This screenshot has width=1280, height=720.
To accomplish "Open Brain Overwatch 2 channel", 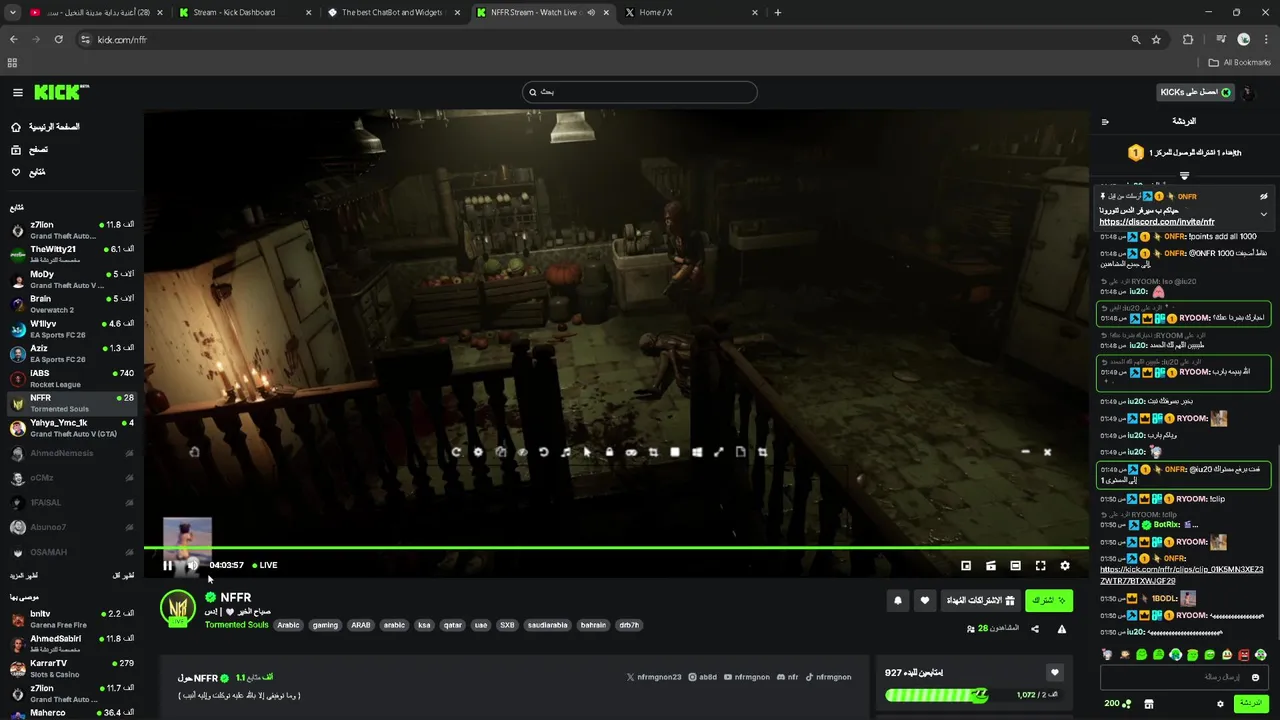I will coord(72,304).
